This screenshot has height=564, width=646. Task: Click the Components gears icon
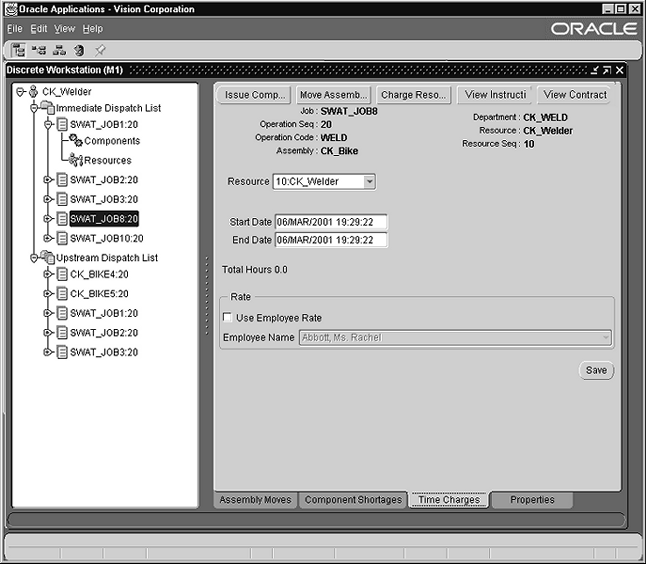pyautogui.click(x=76, y=140)
